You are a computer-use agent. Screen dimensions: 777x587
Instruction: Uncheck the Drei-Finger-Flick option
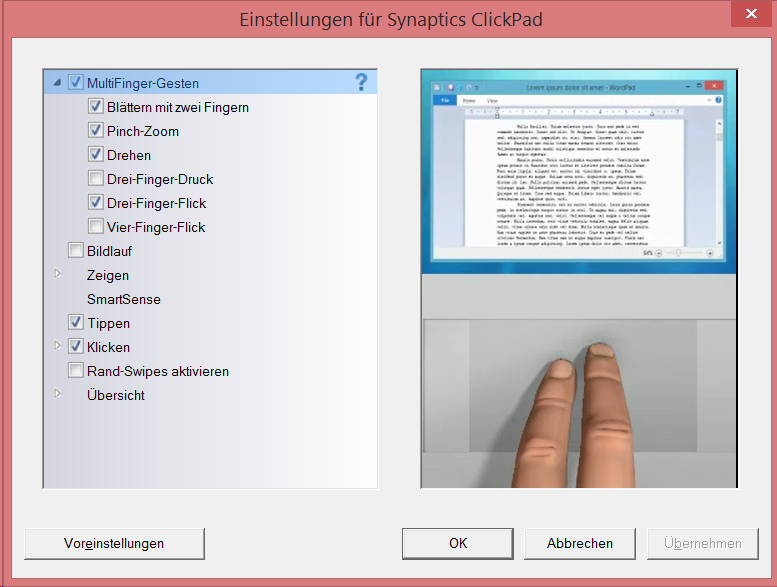[x=96, y=202]
